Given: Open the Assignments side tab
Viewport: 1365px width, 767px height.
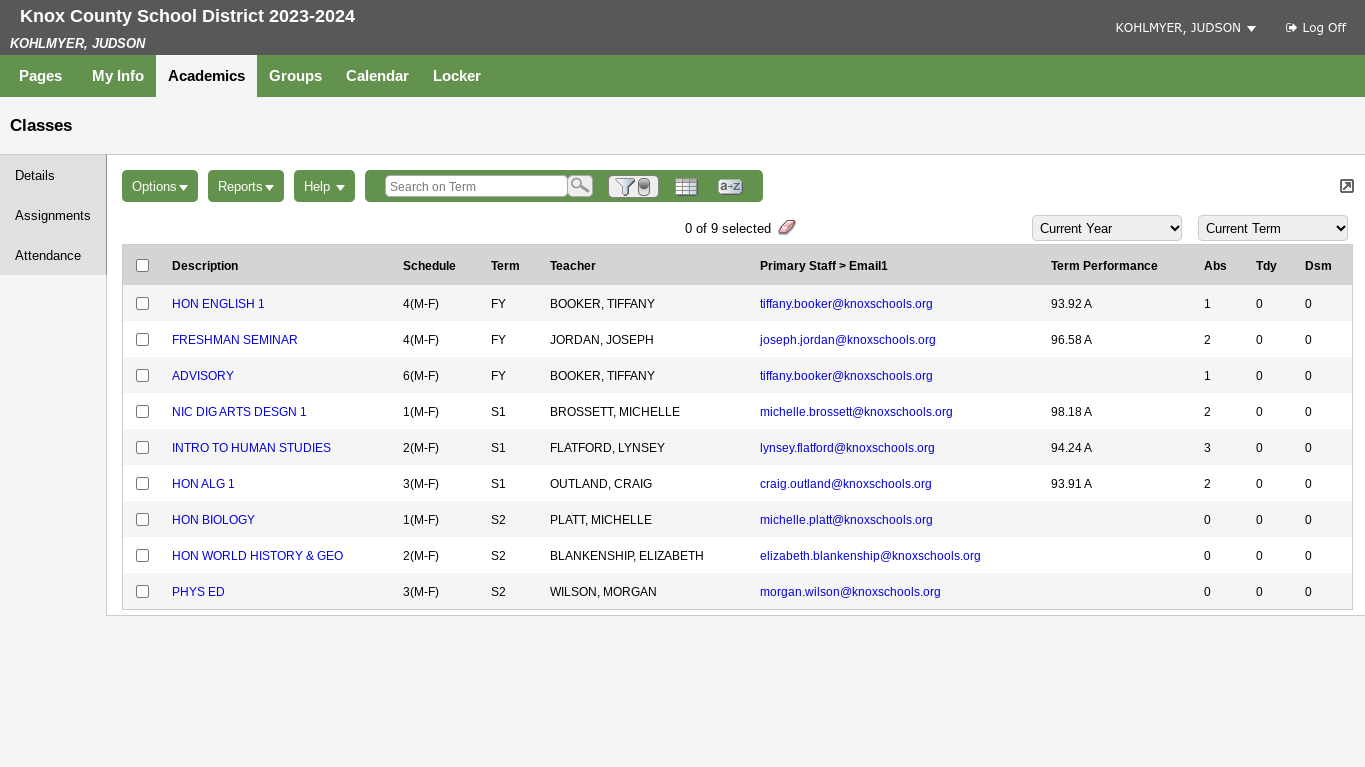Looking at the screenshot, I should 53,215.
